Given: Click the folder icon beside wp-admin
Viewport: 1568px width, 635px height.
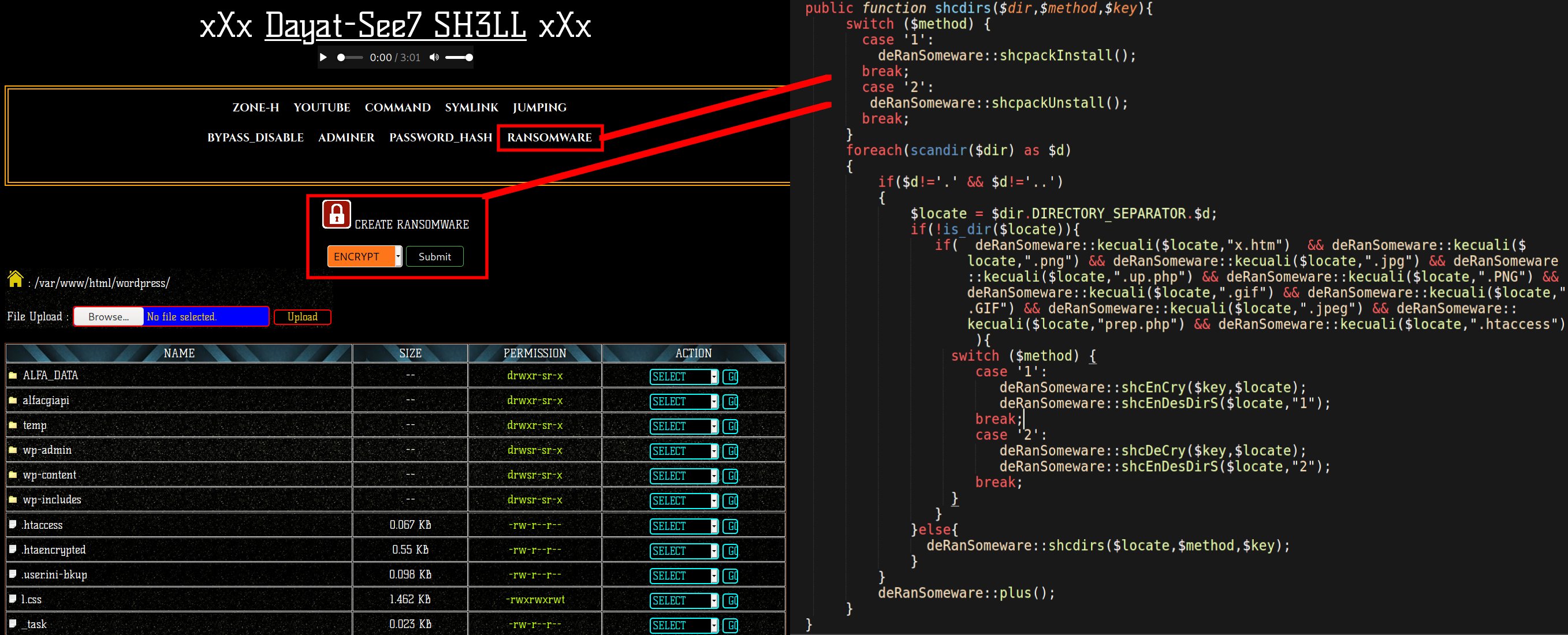Looking at the screenshot, I should [x=13, y=450].
